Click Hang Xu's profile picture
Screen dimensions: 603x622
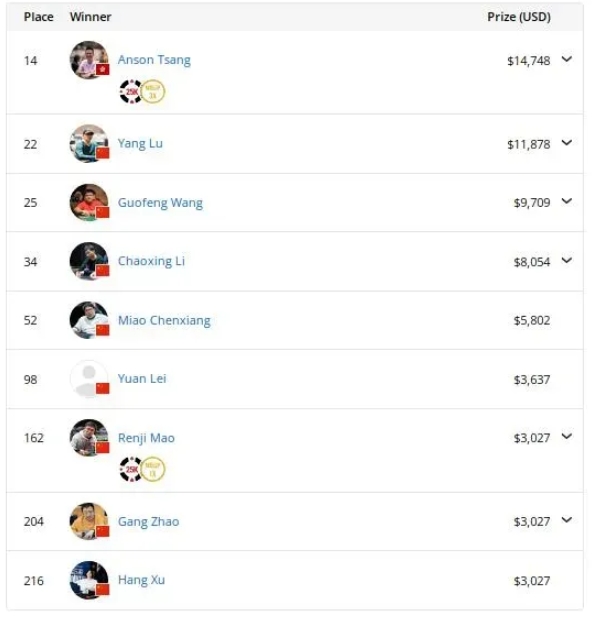[89, 580]
